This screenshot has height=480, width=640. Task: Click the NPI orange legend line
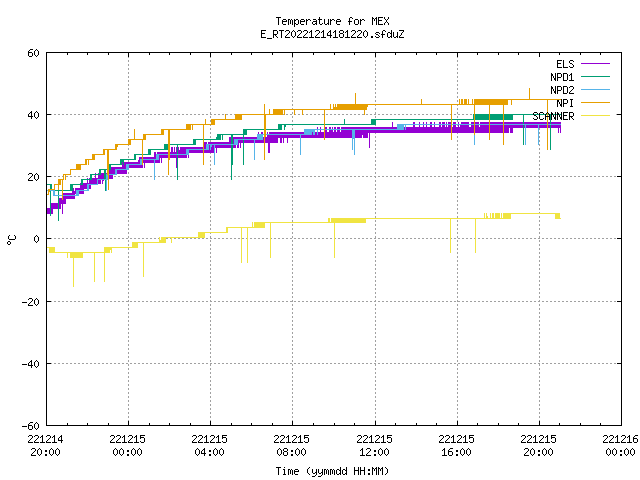pos(595,103)
